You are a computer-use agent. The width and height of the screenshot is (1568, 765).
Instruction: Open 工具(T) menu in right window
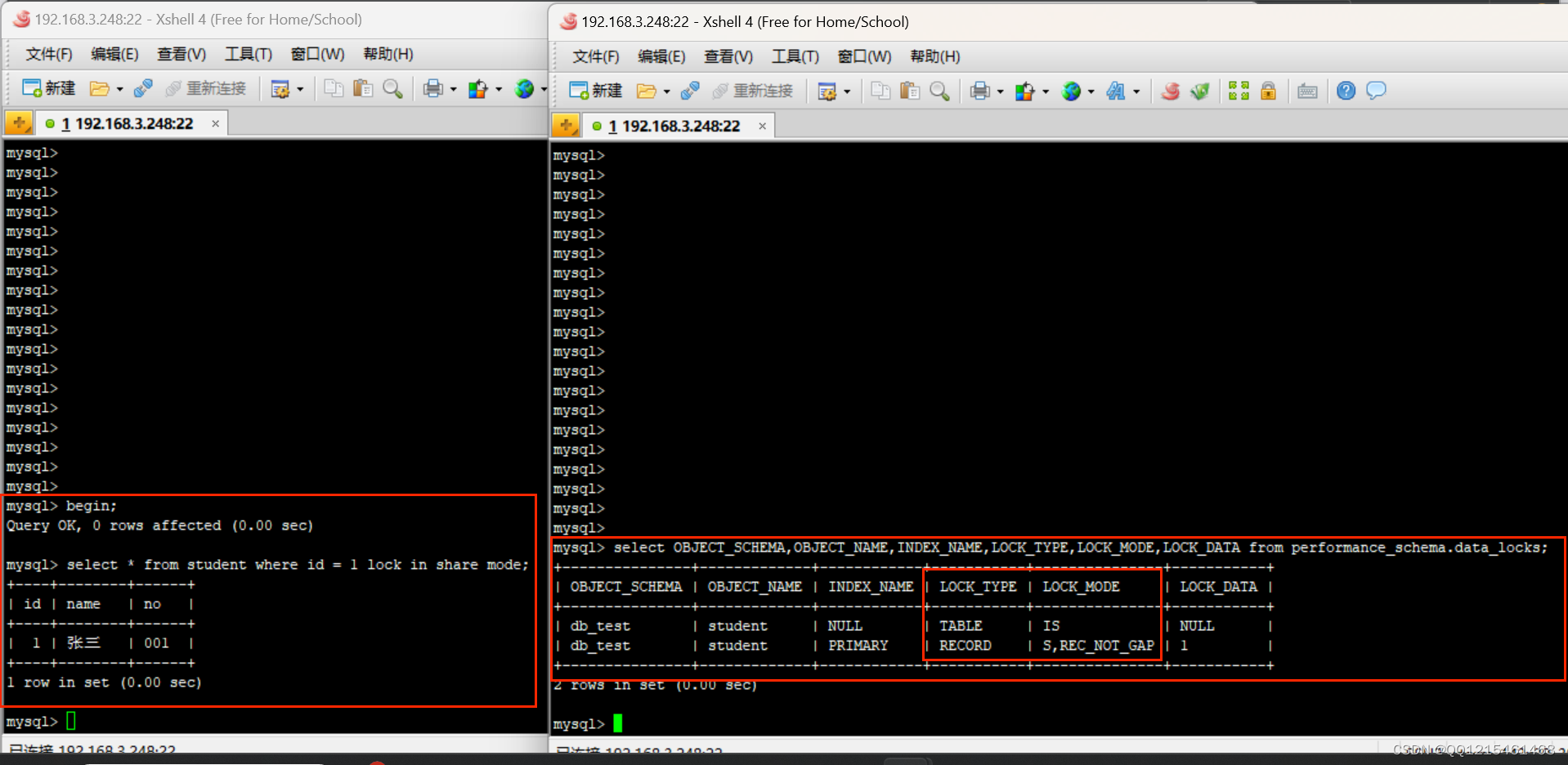[x=795, y=56]
